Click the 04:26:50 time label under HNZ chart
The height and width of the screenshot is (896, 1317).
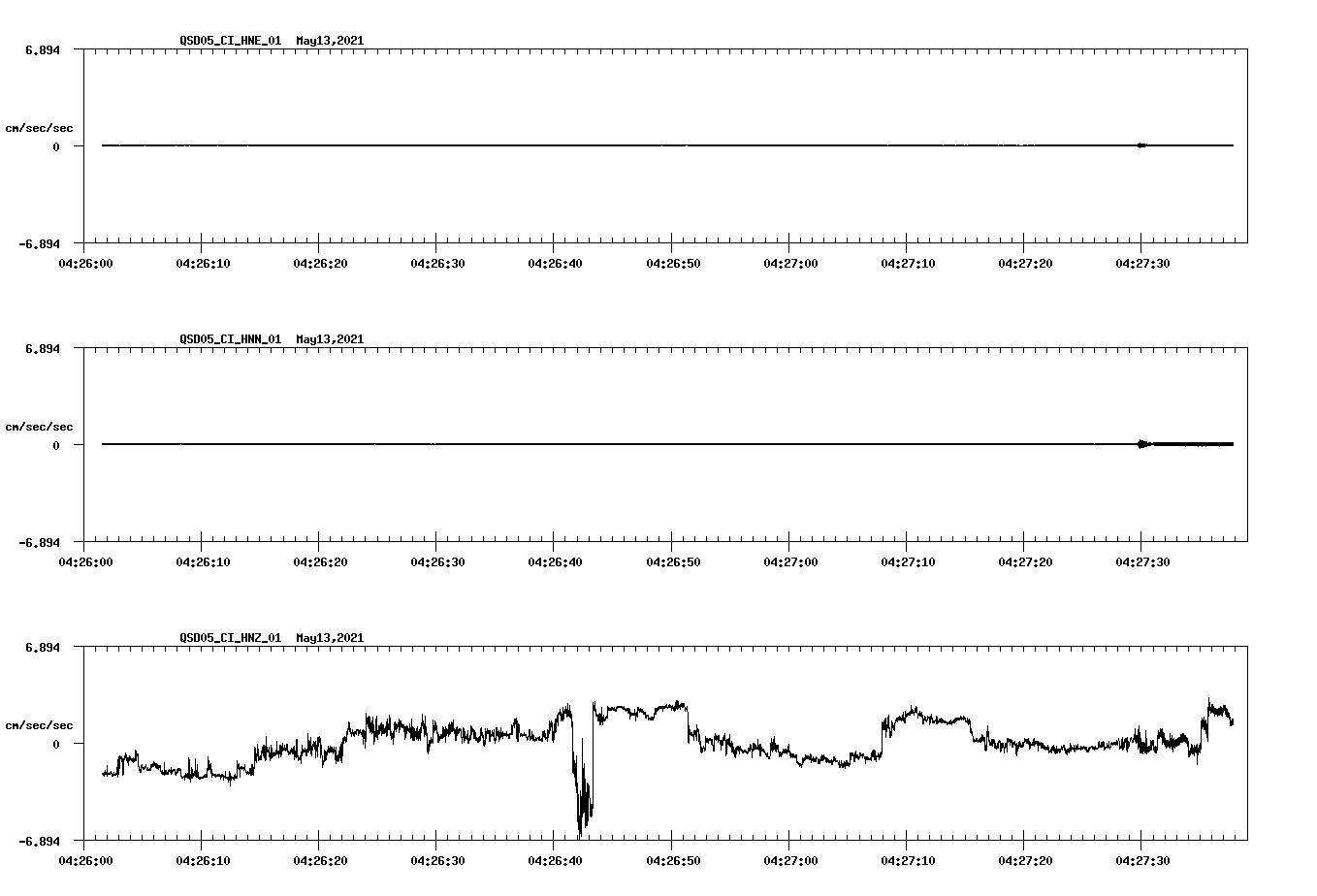(x=672, y=860)
